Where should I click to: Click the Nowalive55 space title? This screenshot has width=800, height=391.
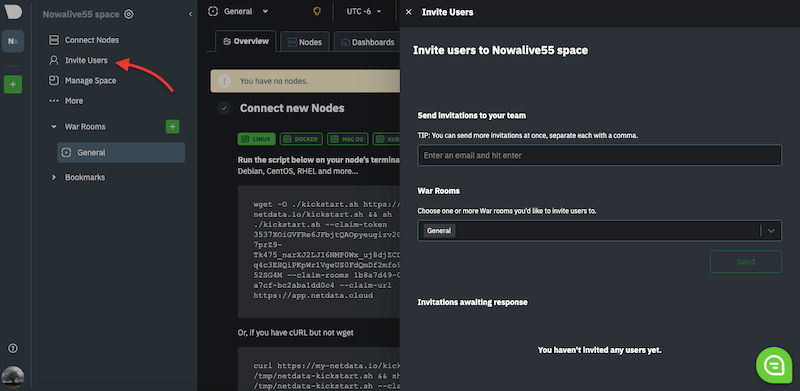(81, 14)
